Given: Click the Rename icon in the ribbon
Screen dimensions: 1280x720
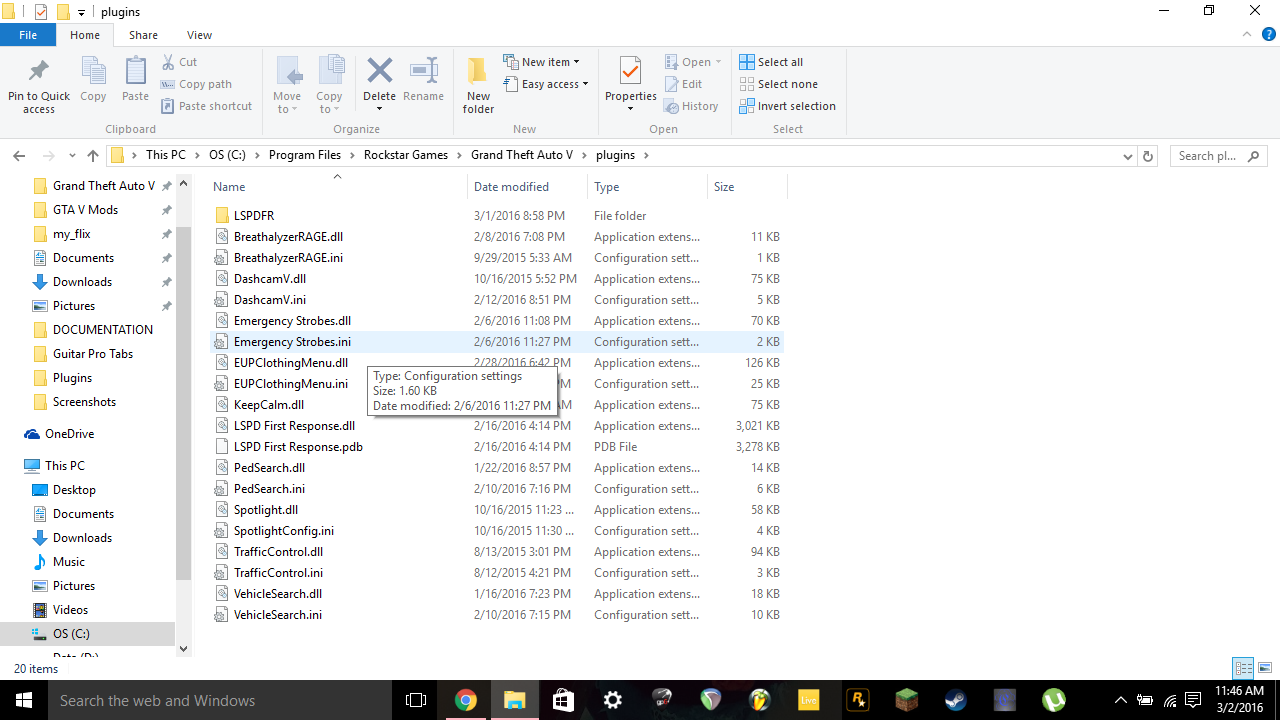Looking at the screenshot, I should click(424, 72).
